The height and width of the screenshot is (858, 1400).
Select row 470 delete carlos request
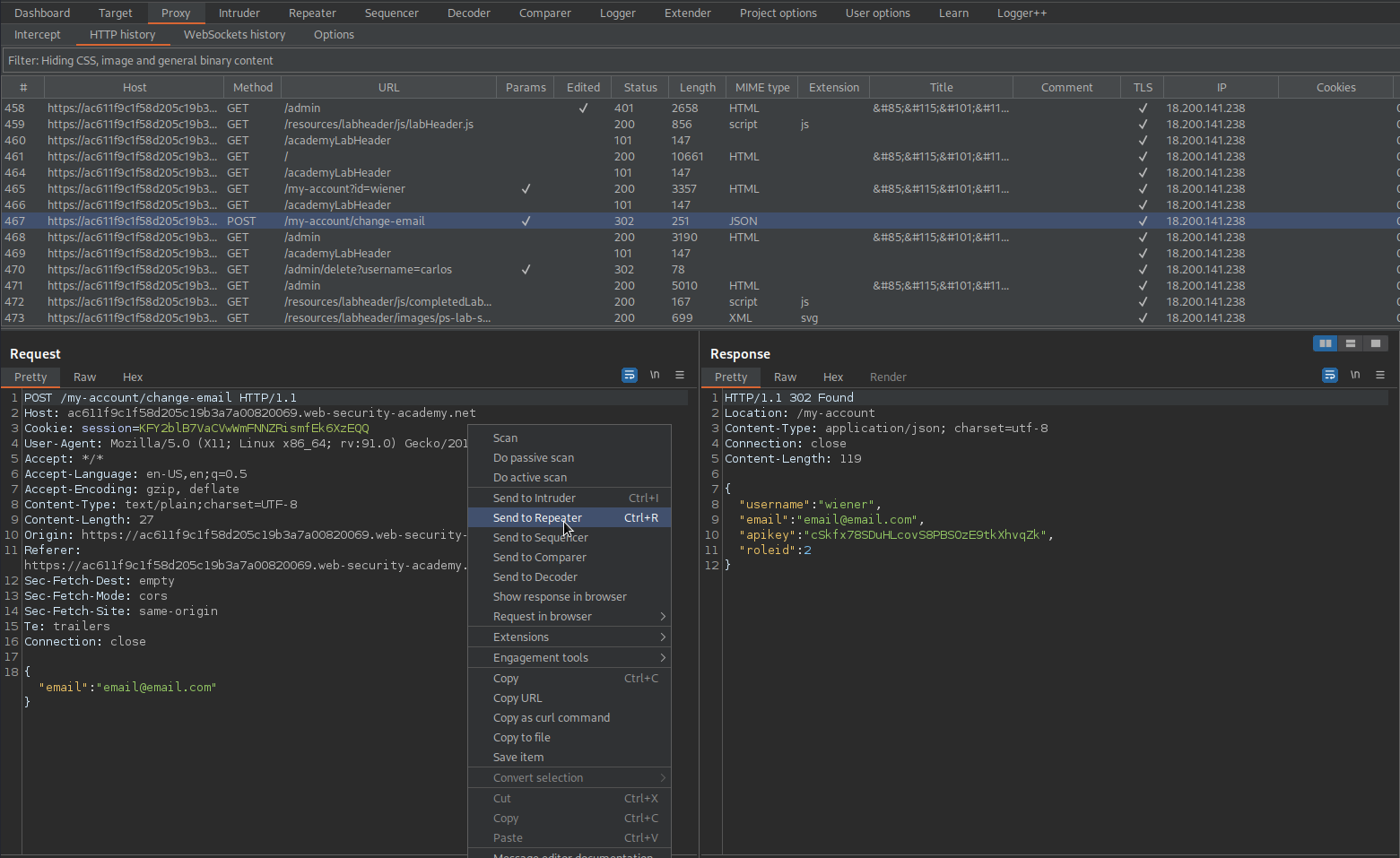tap(700, 270)
